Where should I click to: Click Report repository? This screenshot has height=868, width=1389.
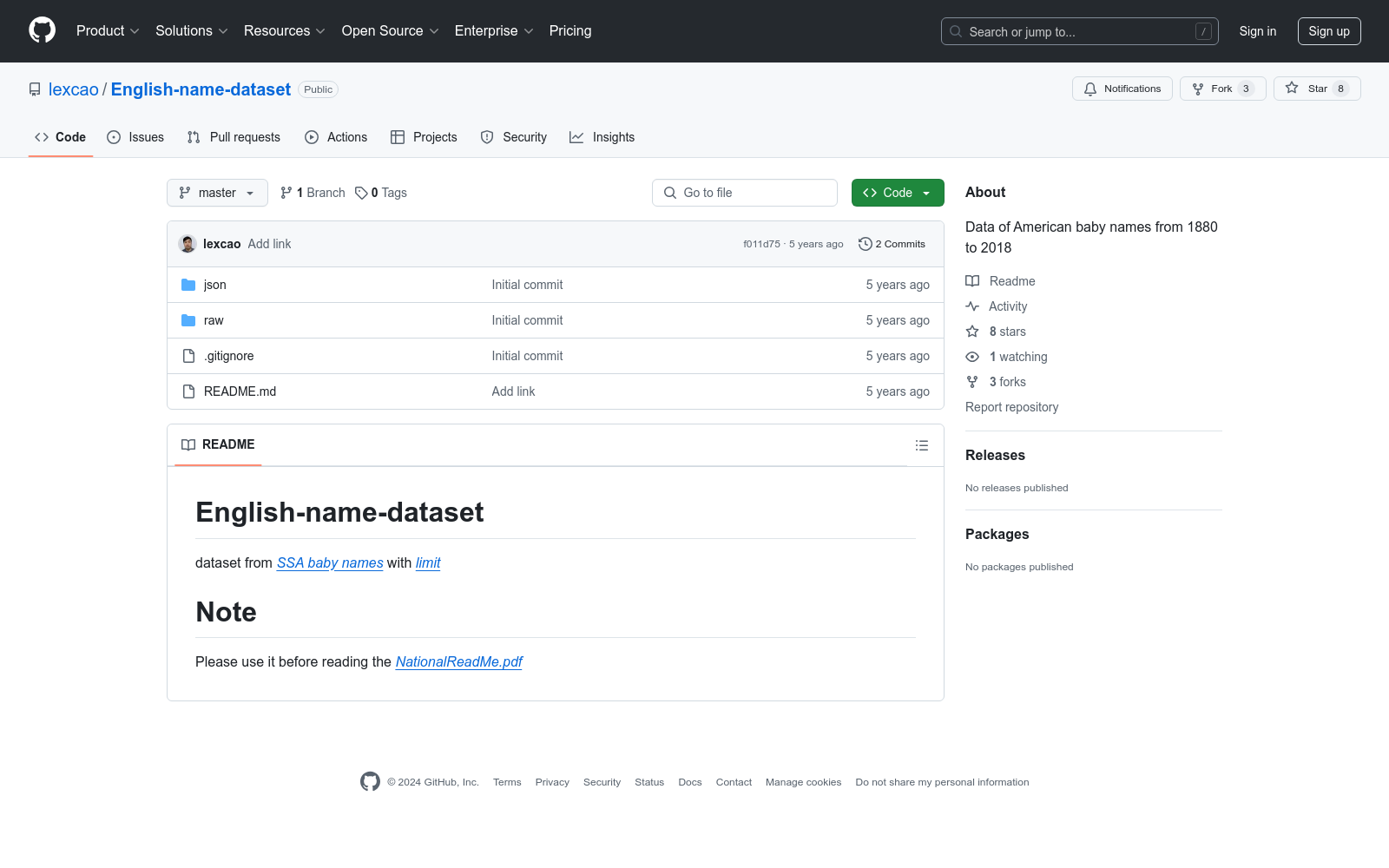tap(1011, 407)
